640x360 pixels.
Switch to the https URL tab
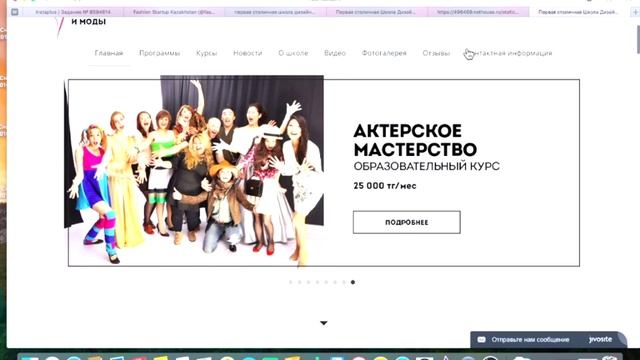[x=478, y=12]
